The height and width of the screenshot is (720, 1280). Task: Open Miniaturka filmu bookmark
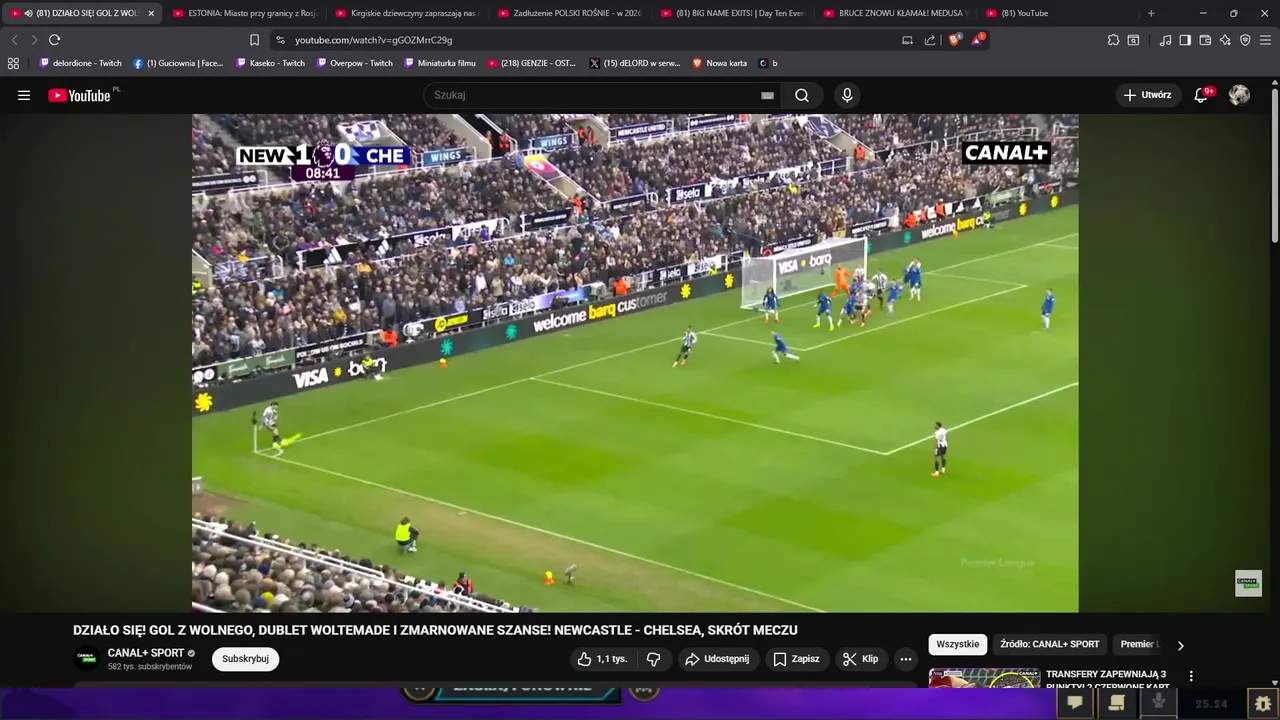440,63
